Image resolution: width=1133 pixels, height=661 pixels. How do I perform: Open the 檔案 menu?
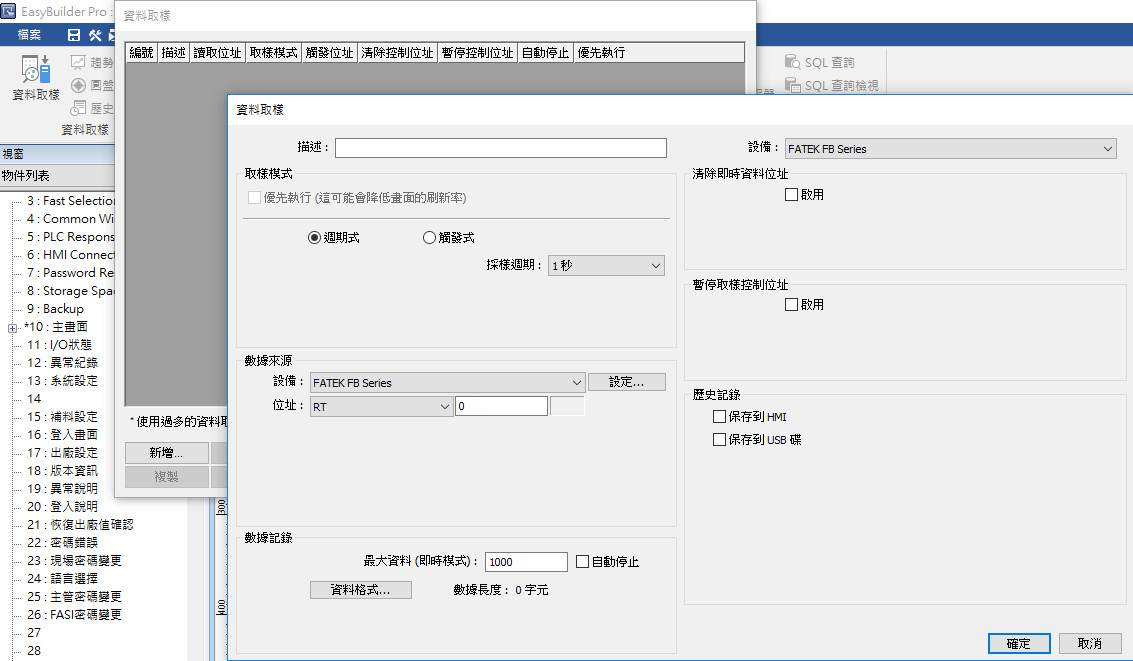pos(29,35)
